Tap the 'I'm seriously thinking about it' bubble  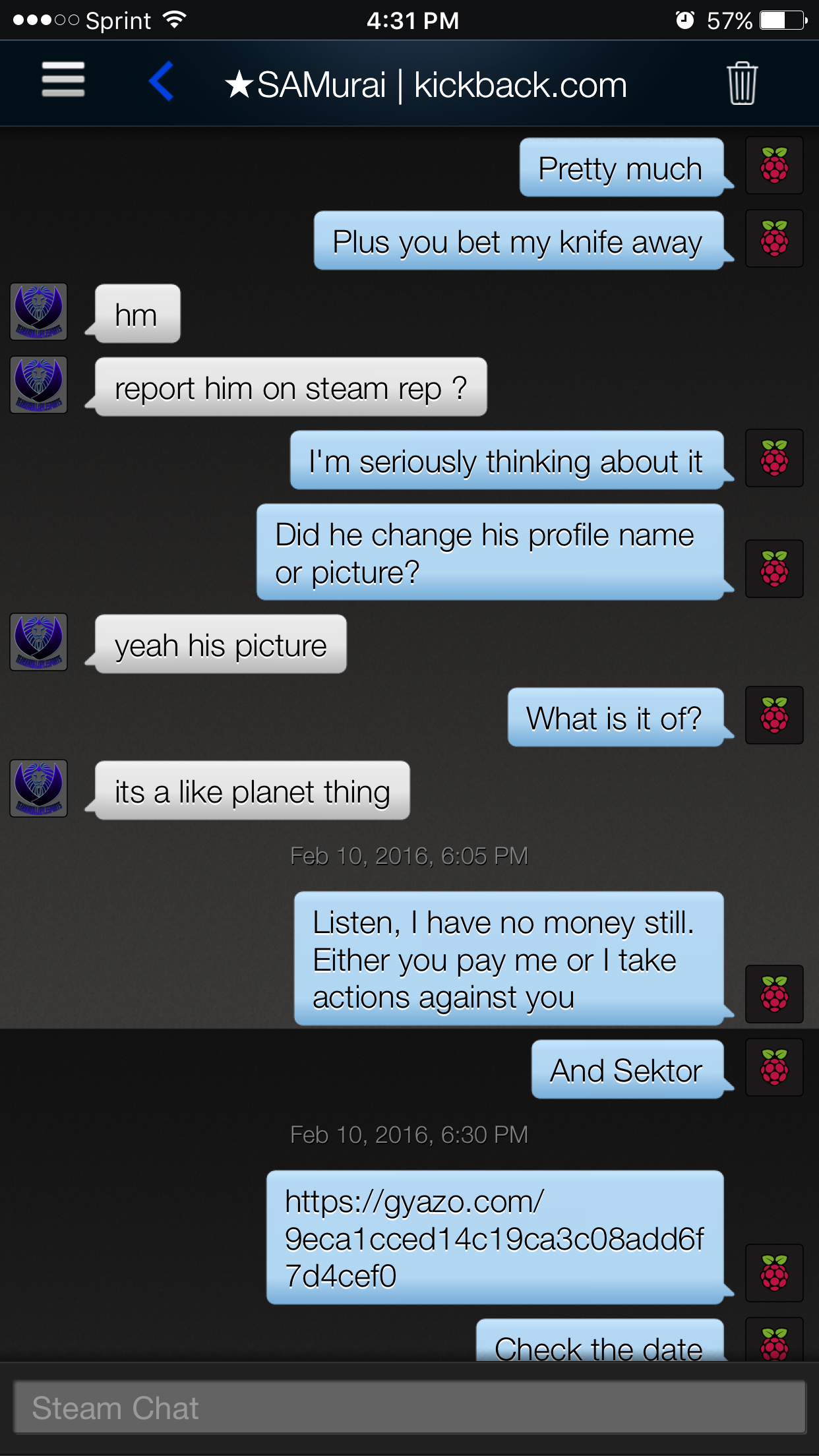pyautogui.click(x=507, y=460)
